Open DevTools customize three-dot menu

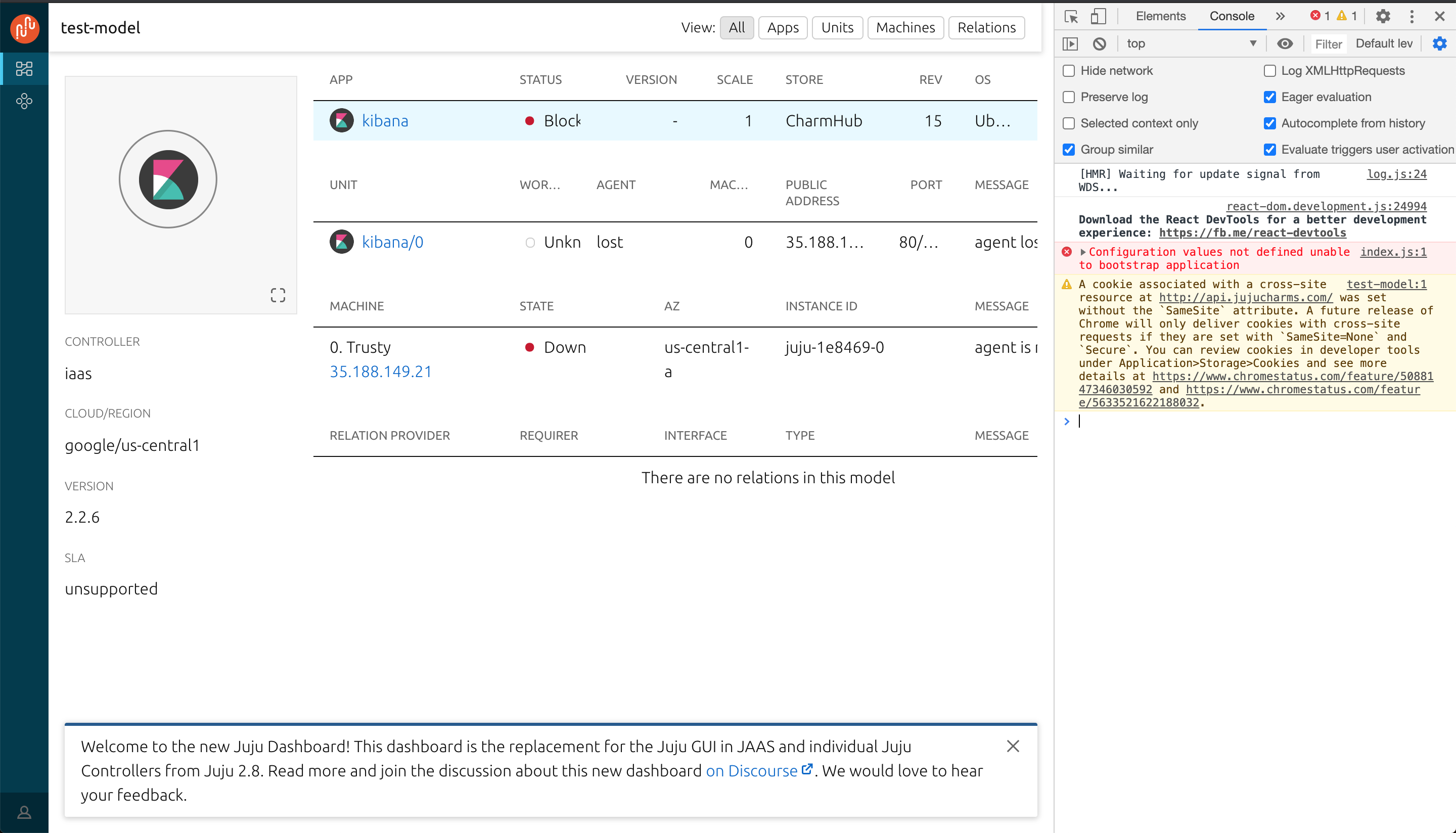(x=1412, y=16)
